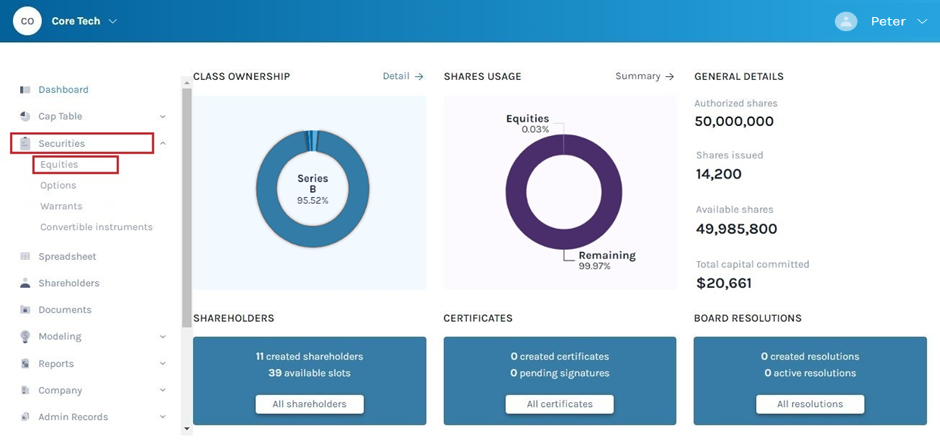Click the Shareholders person icon
Screen dimensions: 940x441
25,283
